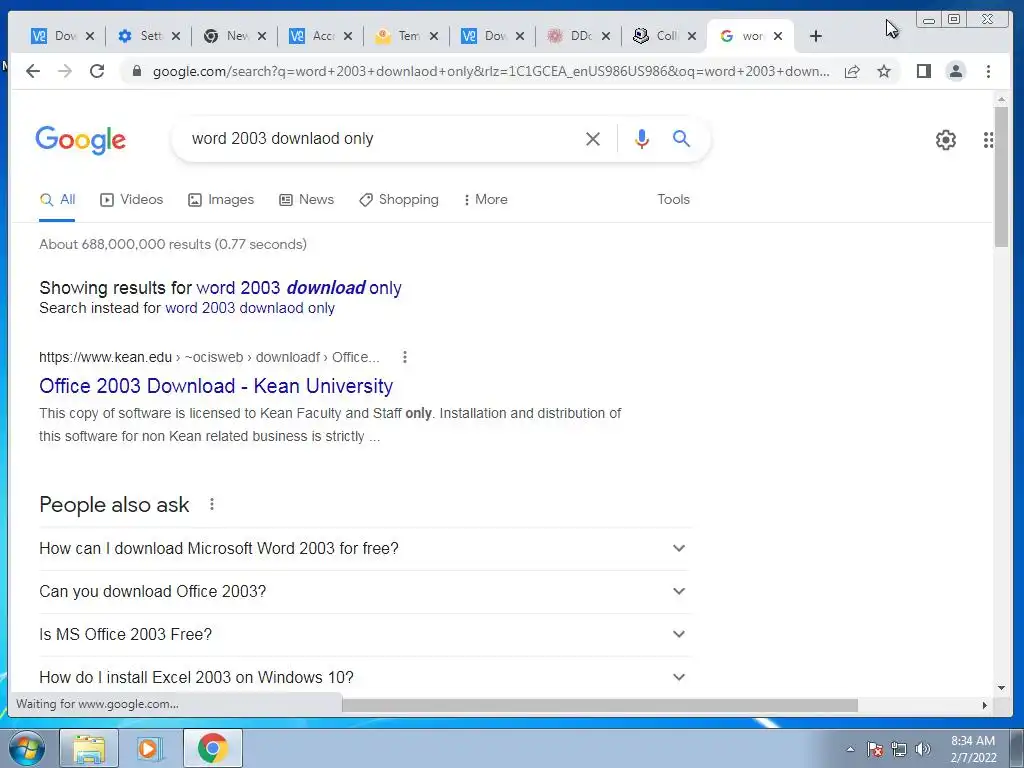Image resolution: width=1024 pixels, height=768 pixels.
Task: Go to Google homepage via logo
Action: 80,140
